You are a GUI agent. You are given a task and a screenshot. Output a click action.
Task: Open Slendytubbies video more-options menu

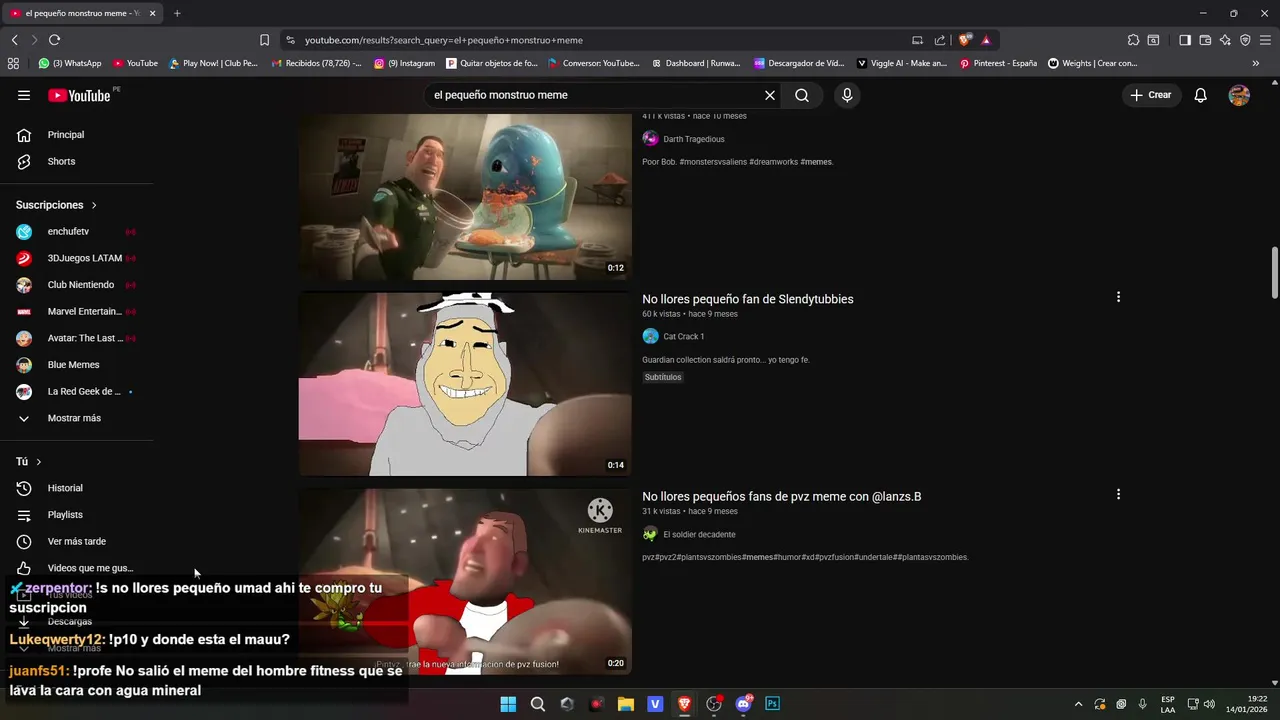pyautogui.click(x=1118, y=297)
